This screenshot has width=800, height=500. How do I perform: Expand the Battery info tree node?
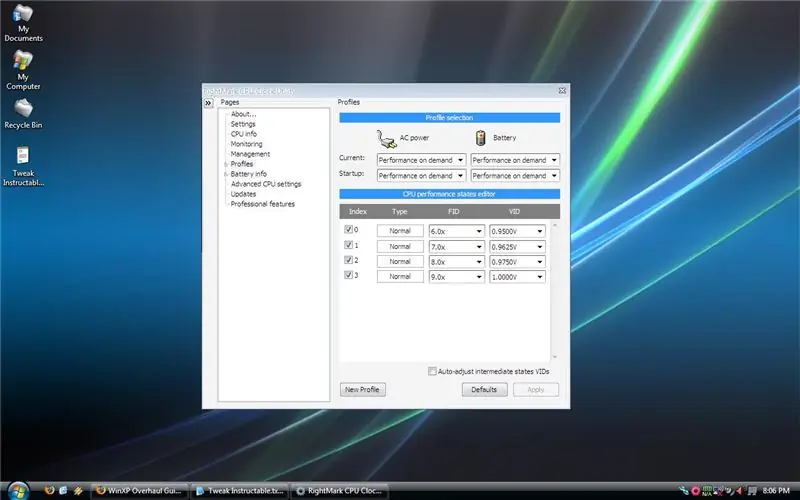226,174
